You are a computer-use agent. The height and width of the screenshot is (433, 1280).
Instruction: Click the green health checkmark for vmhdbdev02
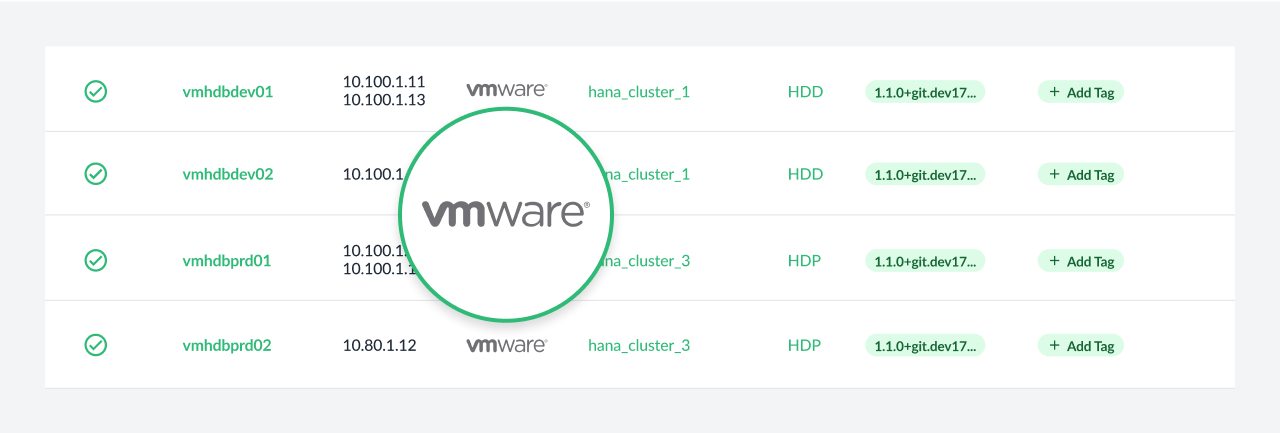pyautogui.click(x=95, y=174)
